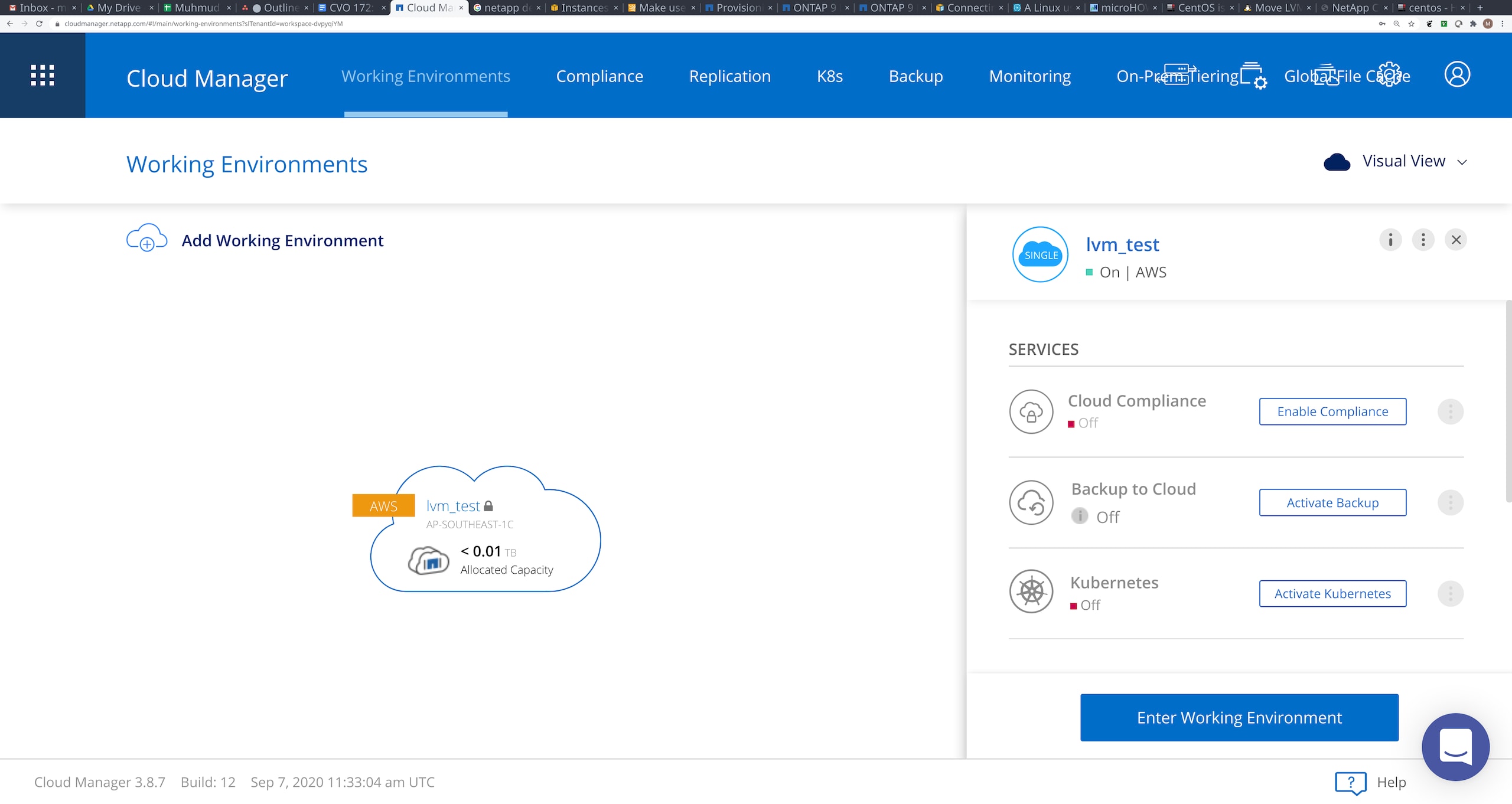Click the Cloud Compliance service icon

pos(1031,411)
